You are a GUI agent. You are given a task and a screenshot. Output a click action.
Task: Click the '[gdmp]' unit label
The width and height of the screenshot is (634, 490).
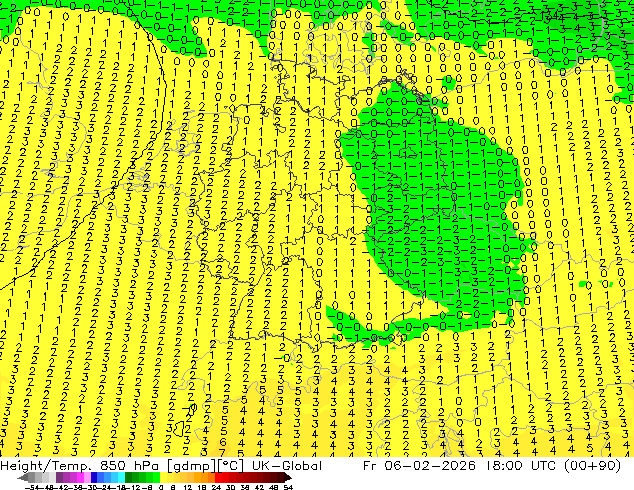point(190,466)
